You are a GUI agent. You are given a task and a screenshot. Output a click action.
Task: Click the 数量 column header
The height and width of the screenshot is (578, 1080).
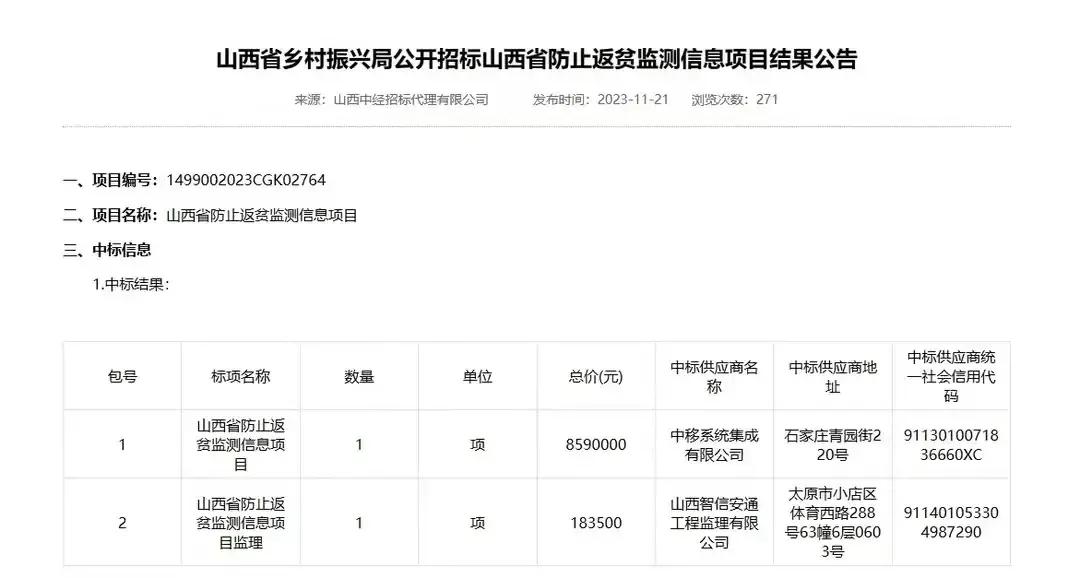[359, 377]
